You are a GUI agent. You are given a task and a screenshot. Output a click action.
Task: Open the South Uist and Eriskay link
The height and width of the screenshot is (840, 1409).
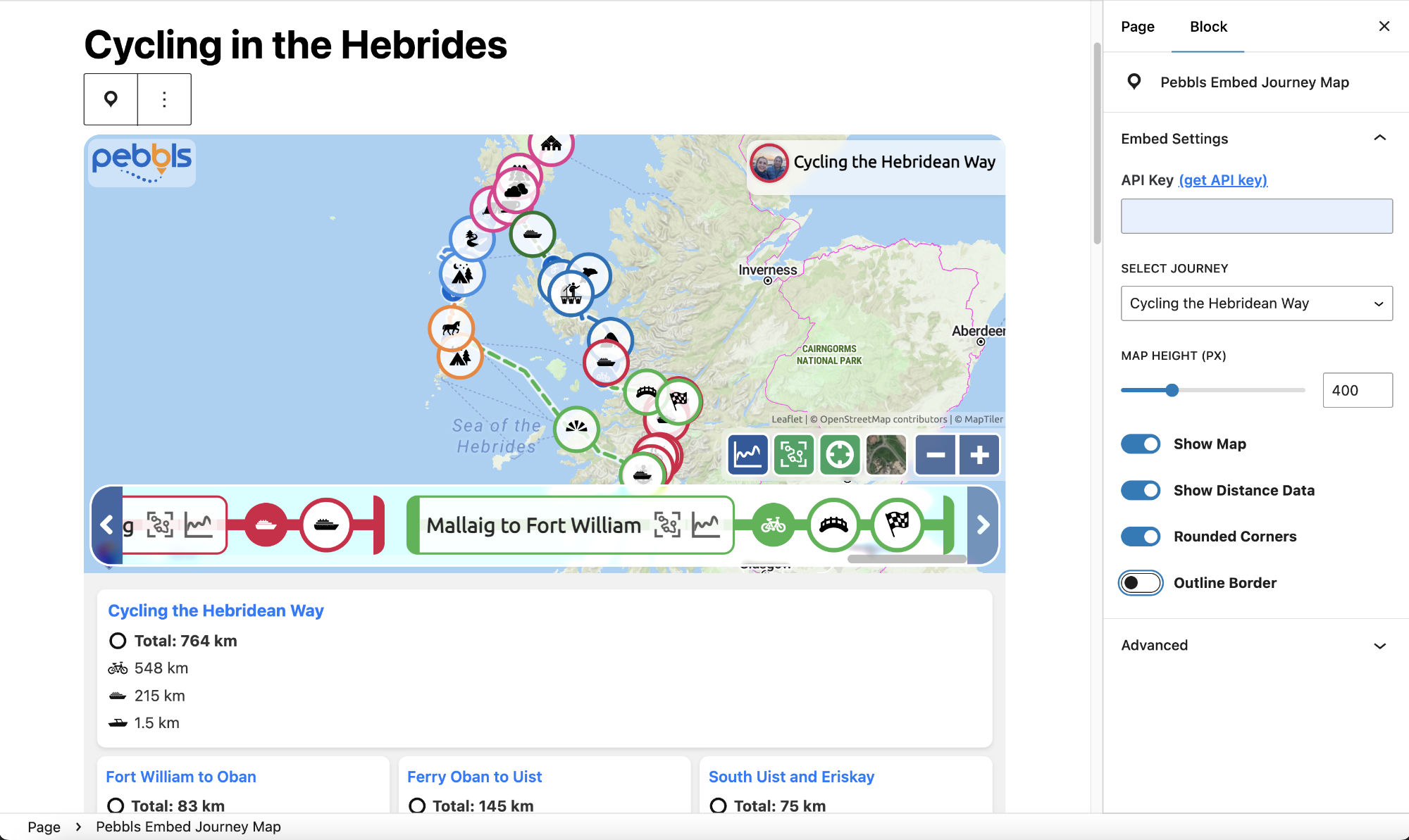(791, 777)
